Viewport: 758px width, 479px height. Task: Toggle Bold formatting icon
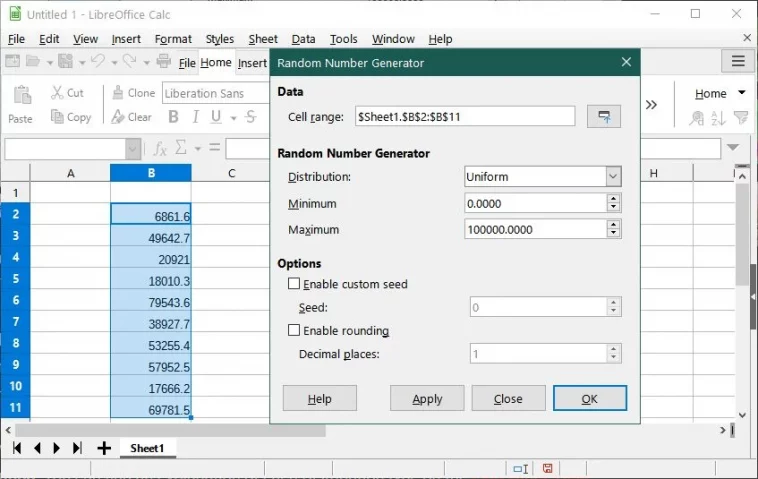(173, 117)
